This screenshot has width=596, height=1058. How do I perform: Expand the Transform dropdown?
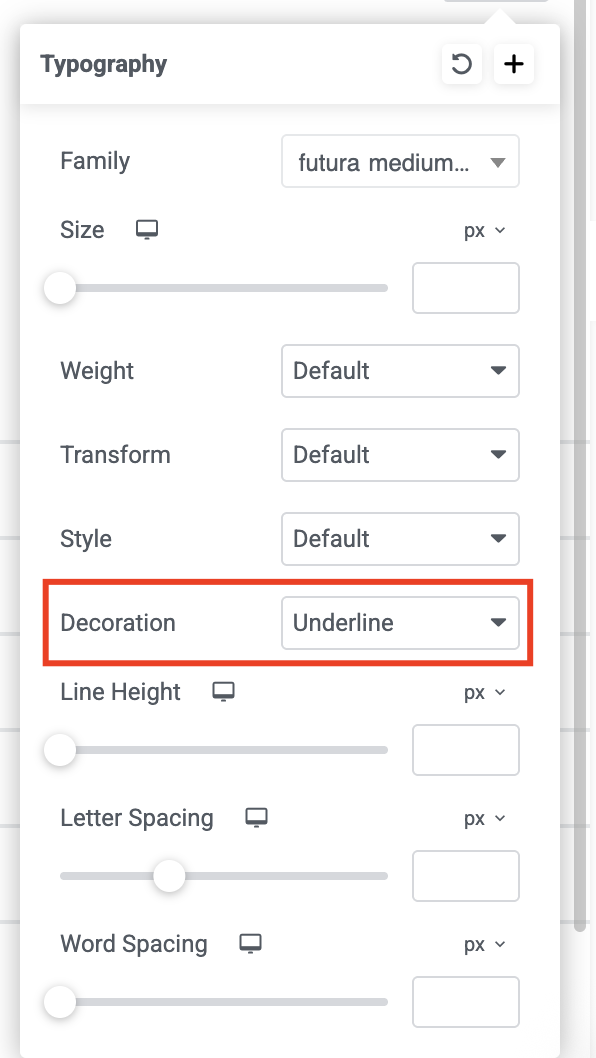(400, 455)
